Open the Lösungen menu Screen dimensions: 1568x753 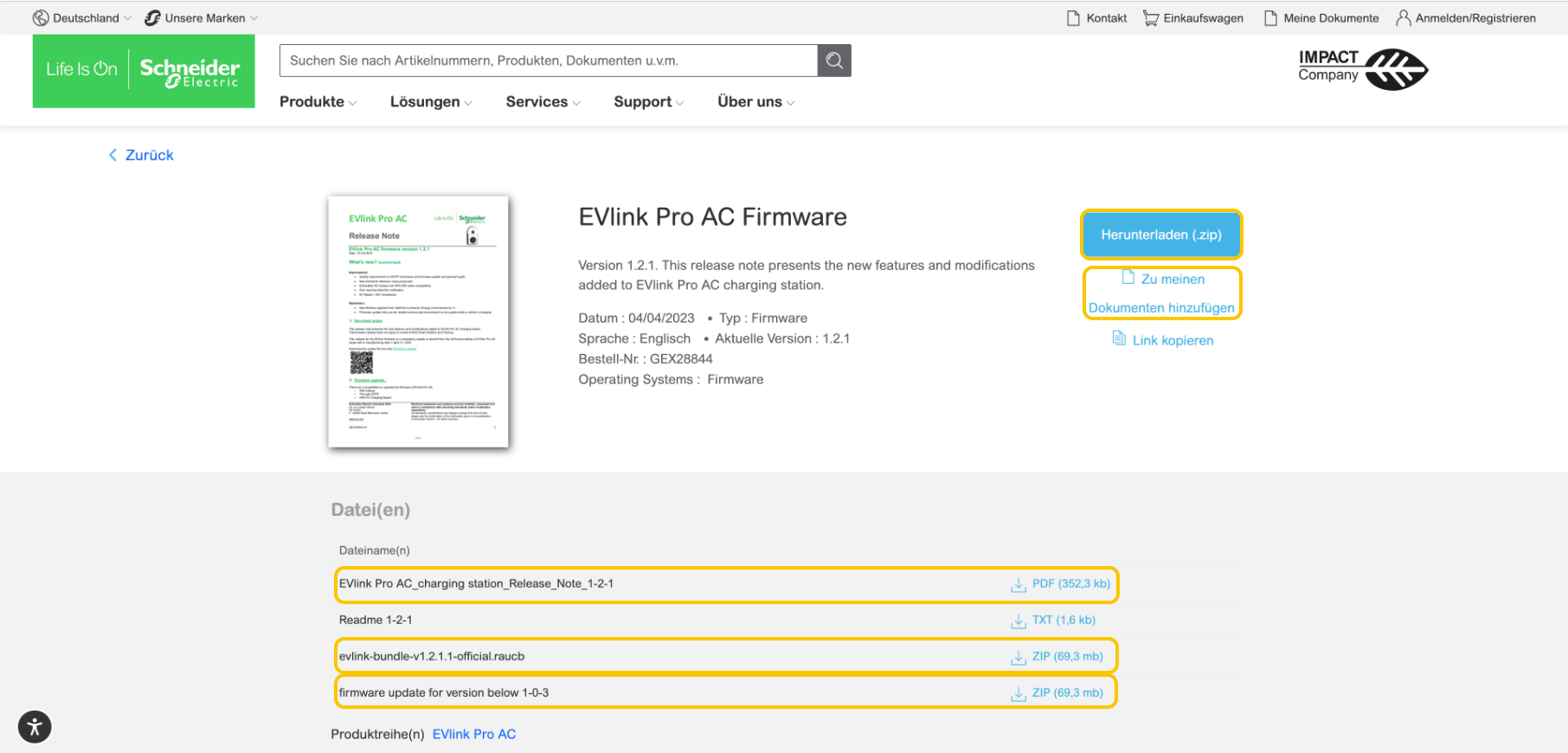(x=431, y=102)
